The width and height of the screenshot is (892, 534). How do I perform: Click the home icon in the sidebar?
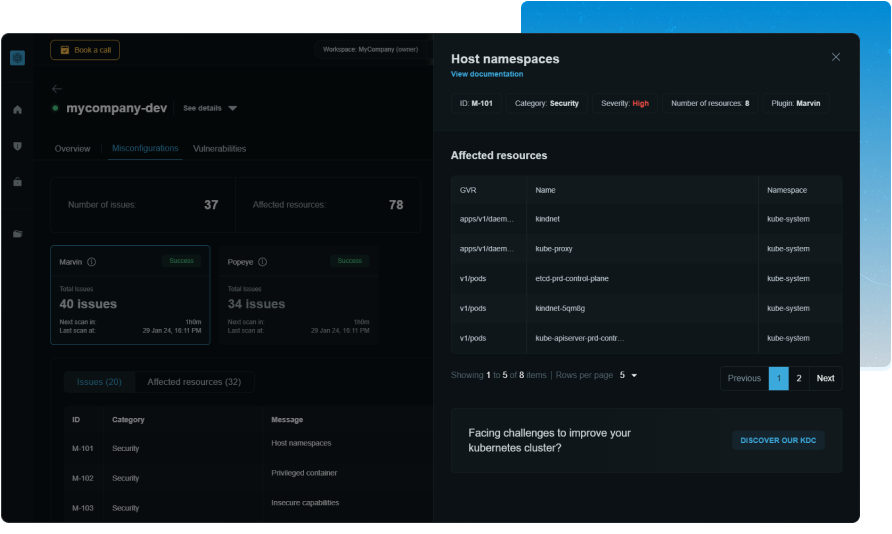click(17, 110)
